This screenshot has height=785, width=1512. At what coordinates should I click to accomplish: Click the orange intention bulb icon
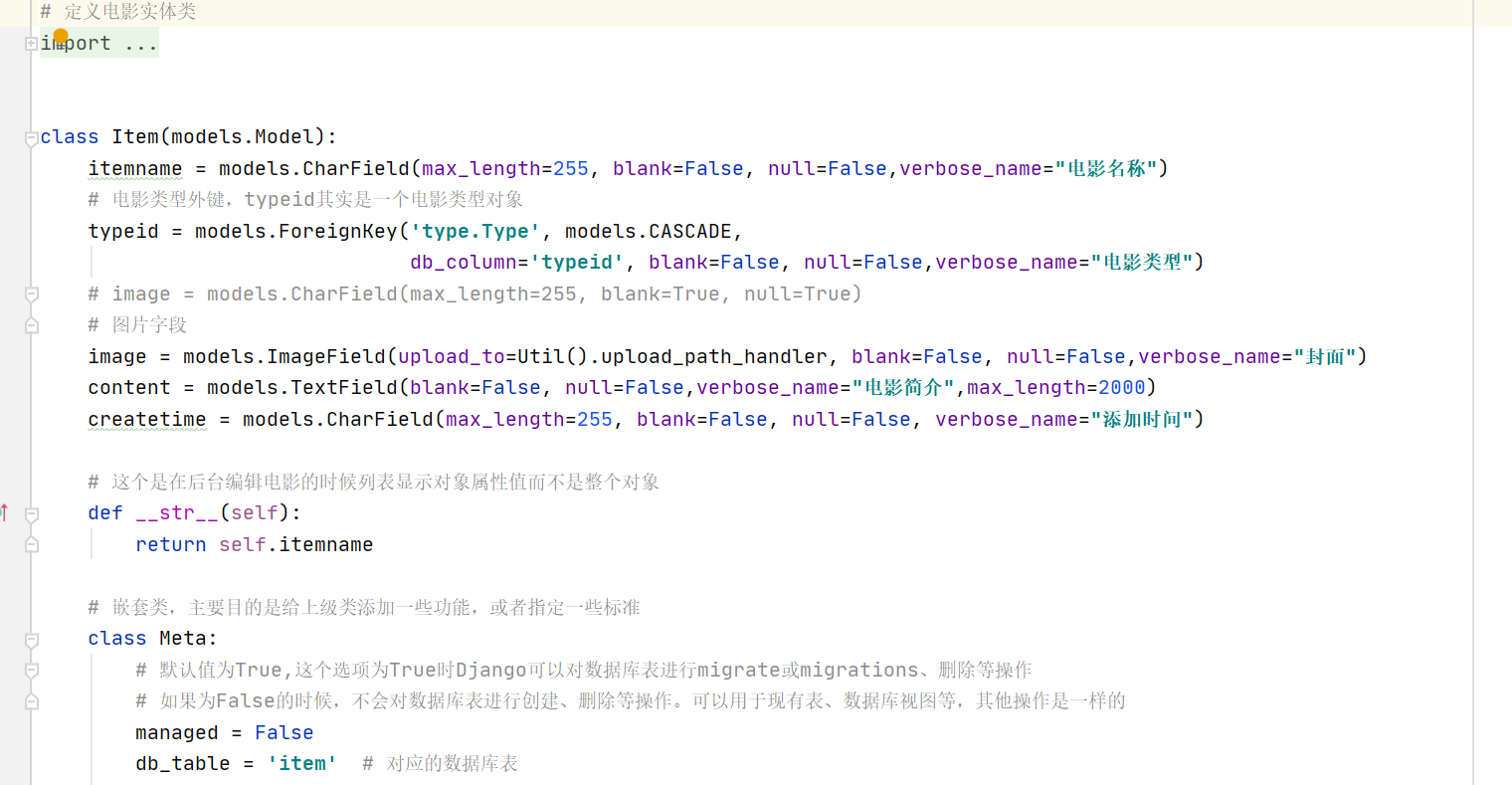pyautogui.click(x=60, y=37)
